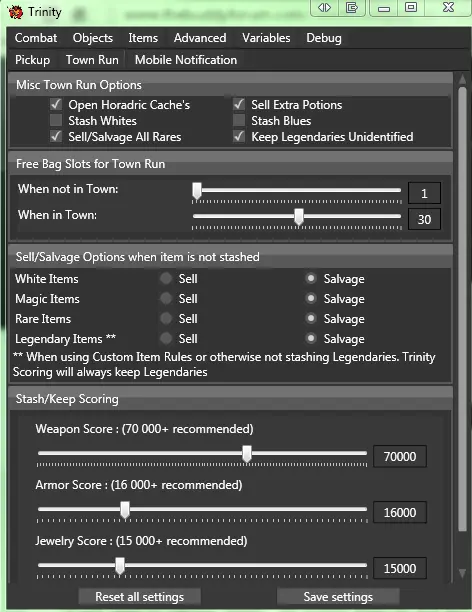Switch to the Variables tab
This screenshot has height=612, width=472.
pyautogui.click(x=266, y=38)
